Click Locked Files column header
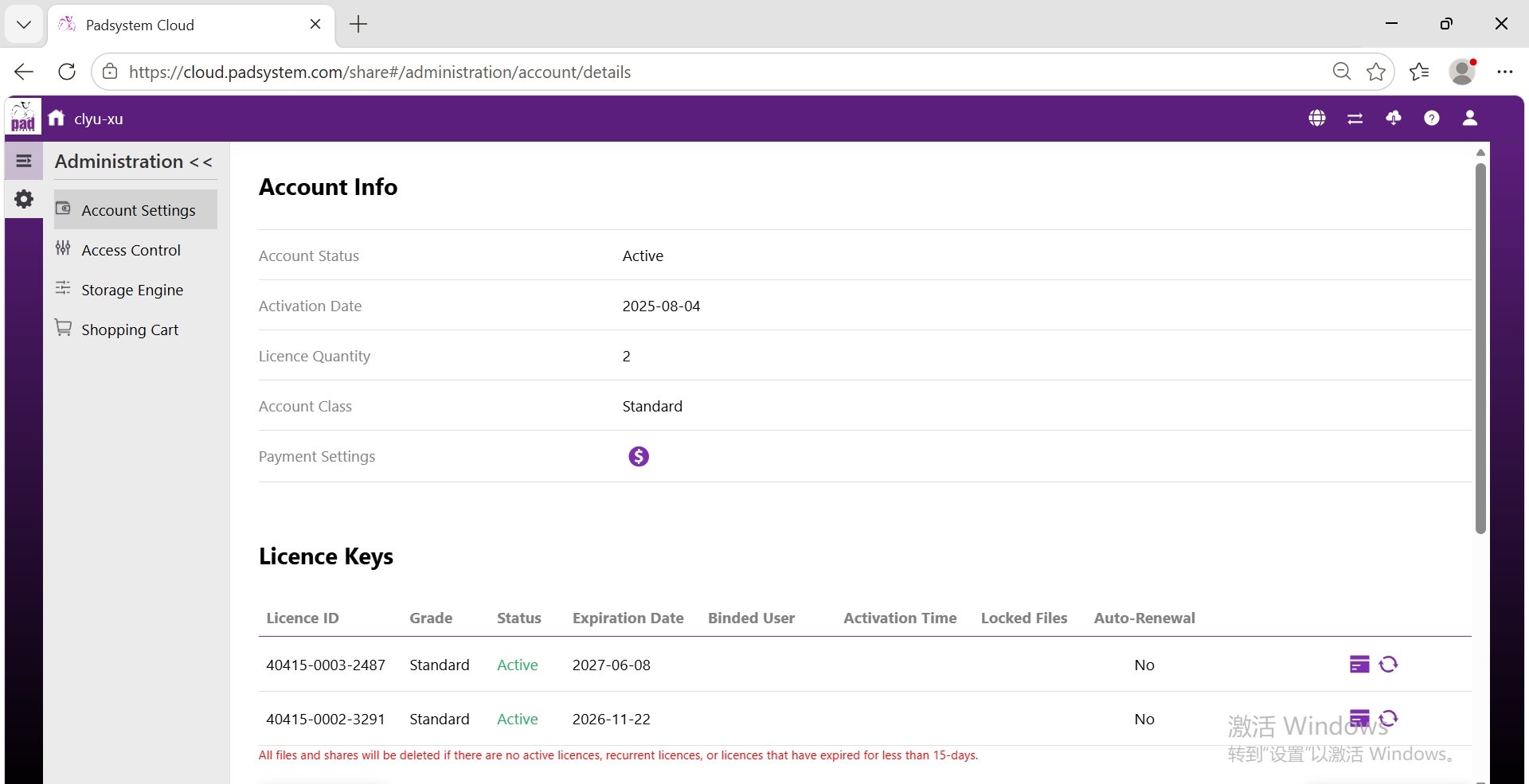Screen dimensions: 1529x784 coord(1024,618)
